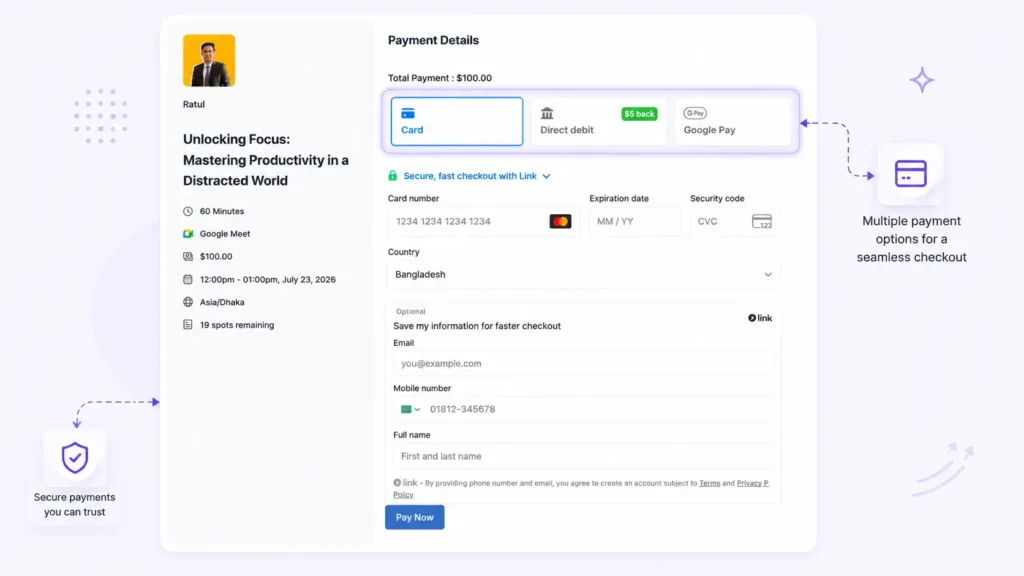Viewport: 1024px width, 576px height.
Task: Focus the CVC security code field
Action: [x=735, y=221]
